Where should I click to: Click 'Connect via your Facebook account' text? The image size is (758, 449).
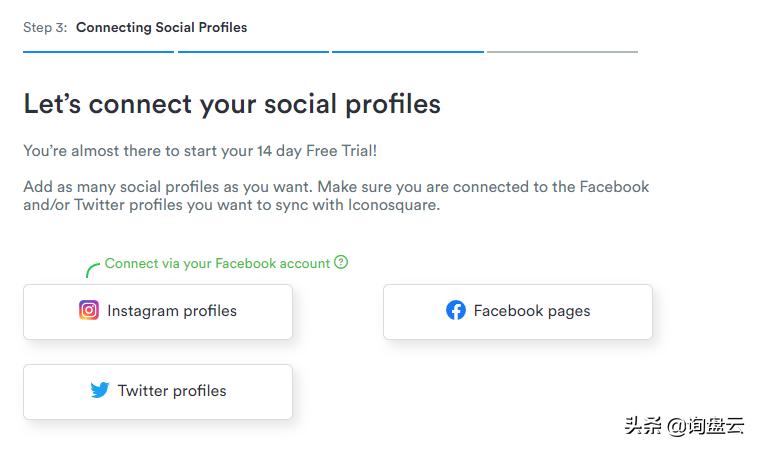[217, 264]
